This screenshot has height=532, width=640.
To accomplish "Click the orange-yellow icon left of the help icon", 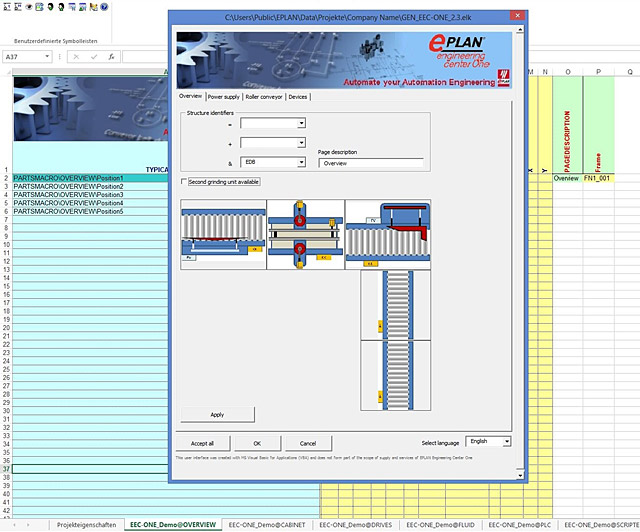I will click(x=93, y=7).
